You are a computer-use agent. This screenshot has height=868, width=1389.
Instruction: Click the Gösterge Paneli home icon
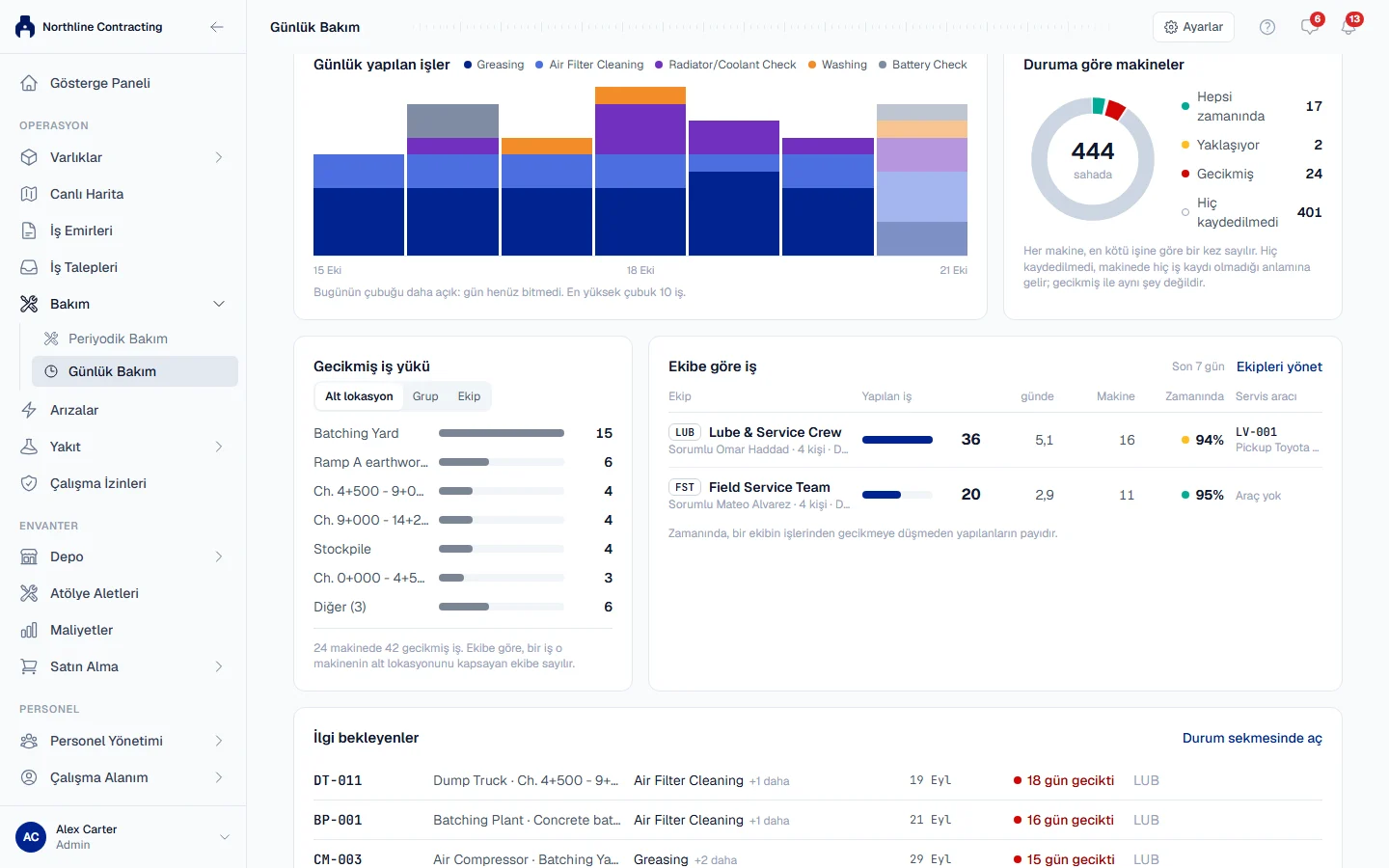(x=29, y=83)
